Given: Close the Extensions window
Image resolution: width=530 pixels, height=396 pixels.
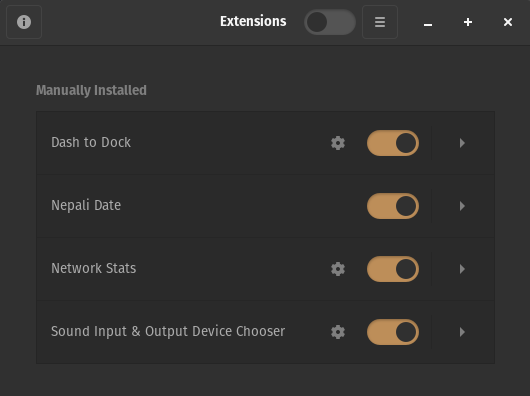Looking at the screenshot, I should (x=508, y=22).
